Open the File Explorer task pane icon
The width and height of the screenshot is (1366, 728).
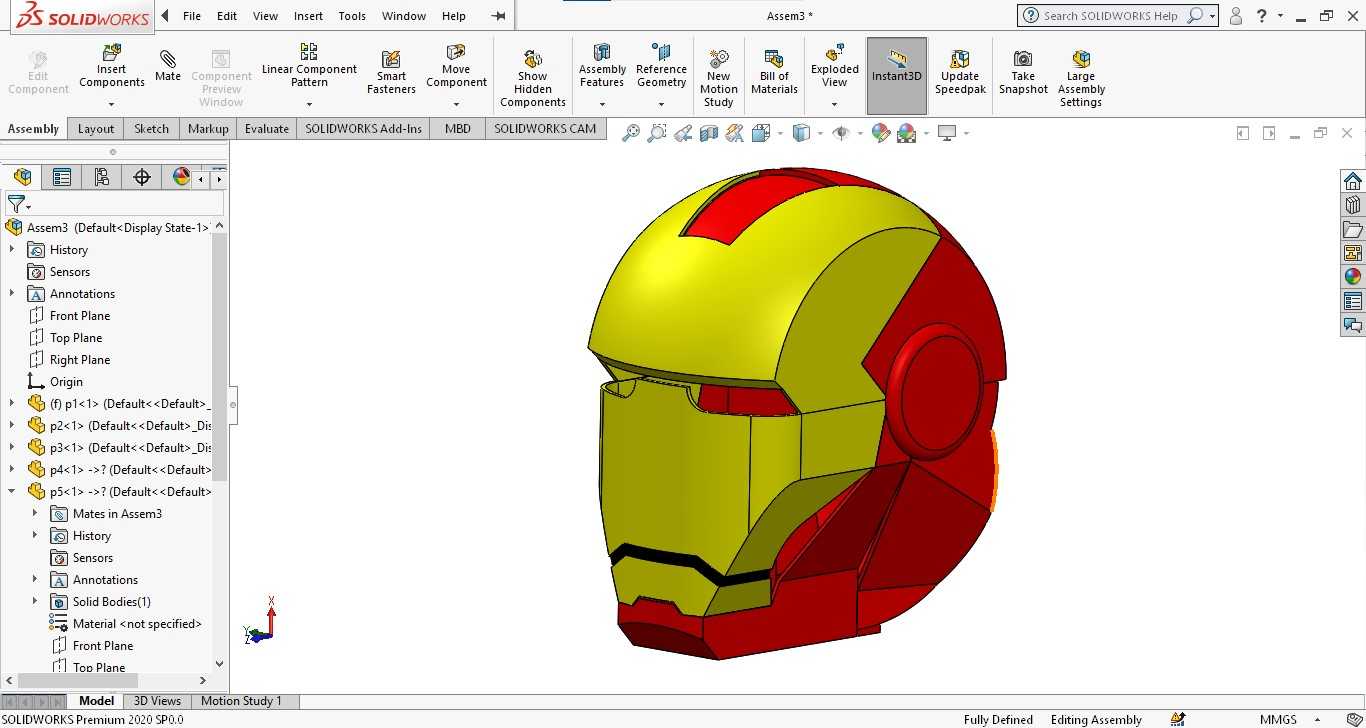pos(1353,229)
